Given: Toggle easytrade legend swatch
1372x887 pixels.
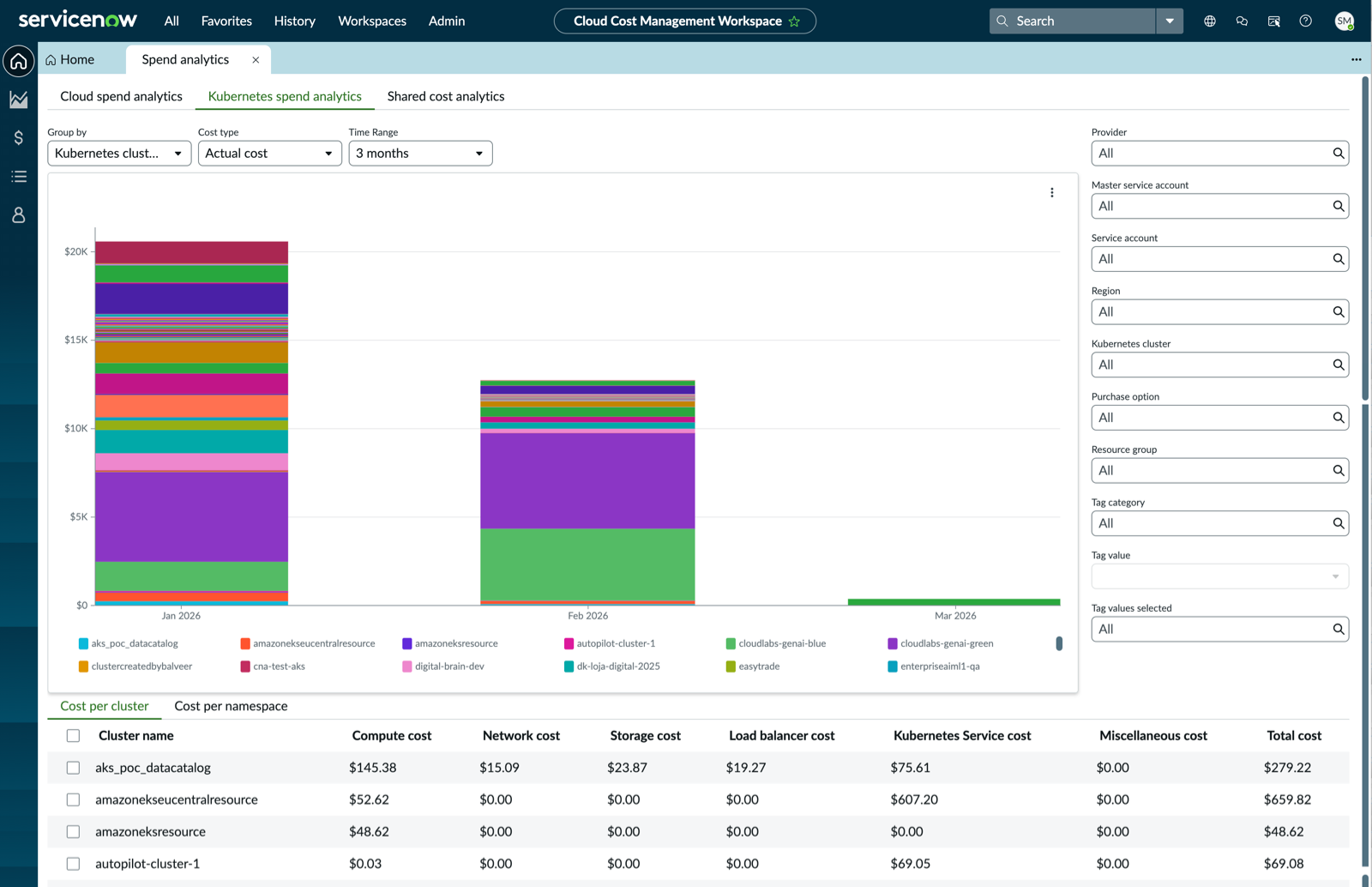Looking at the screenshot, I should [731, 667].
